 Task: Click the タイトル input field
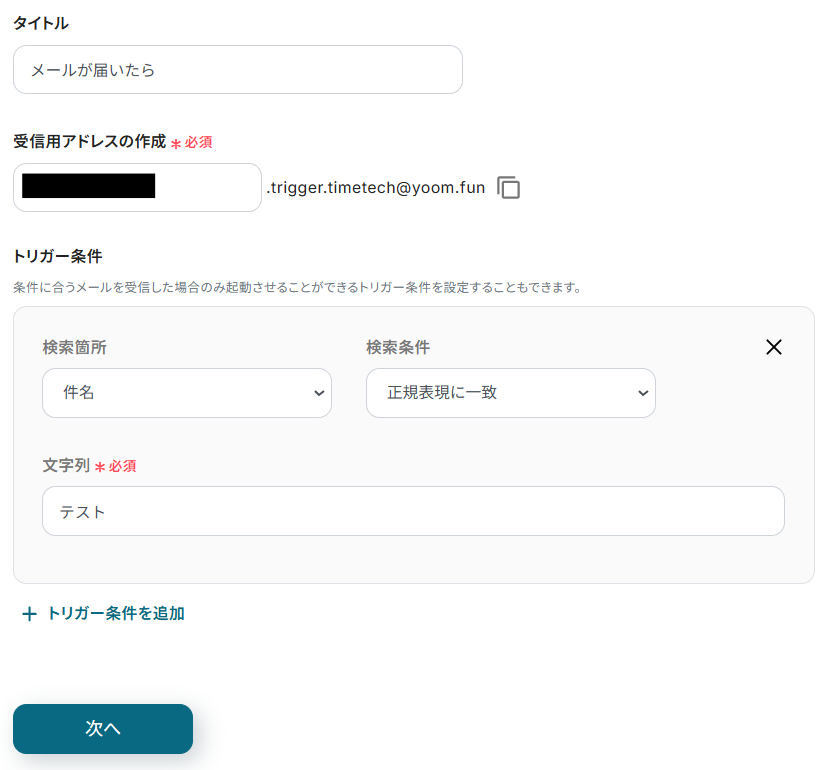[238, 70]
